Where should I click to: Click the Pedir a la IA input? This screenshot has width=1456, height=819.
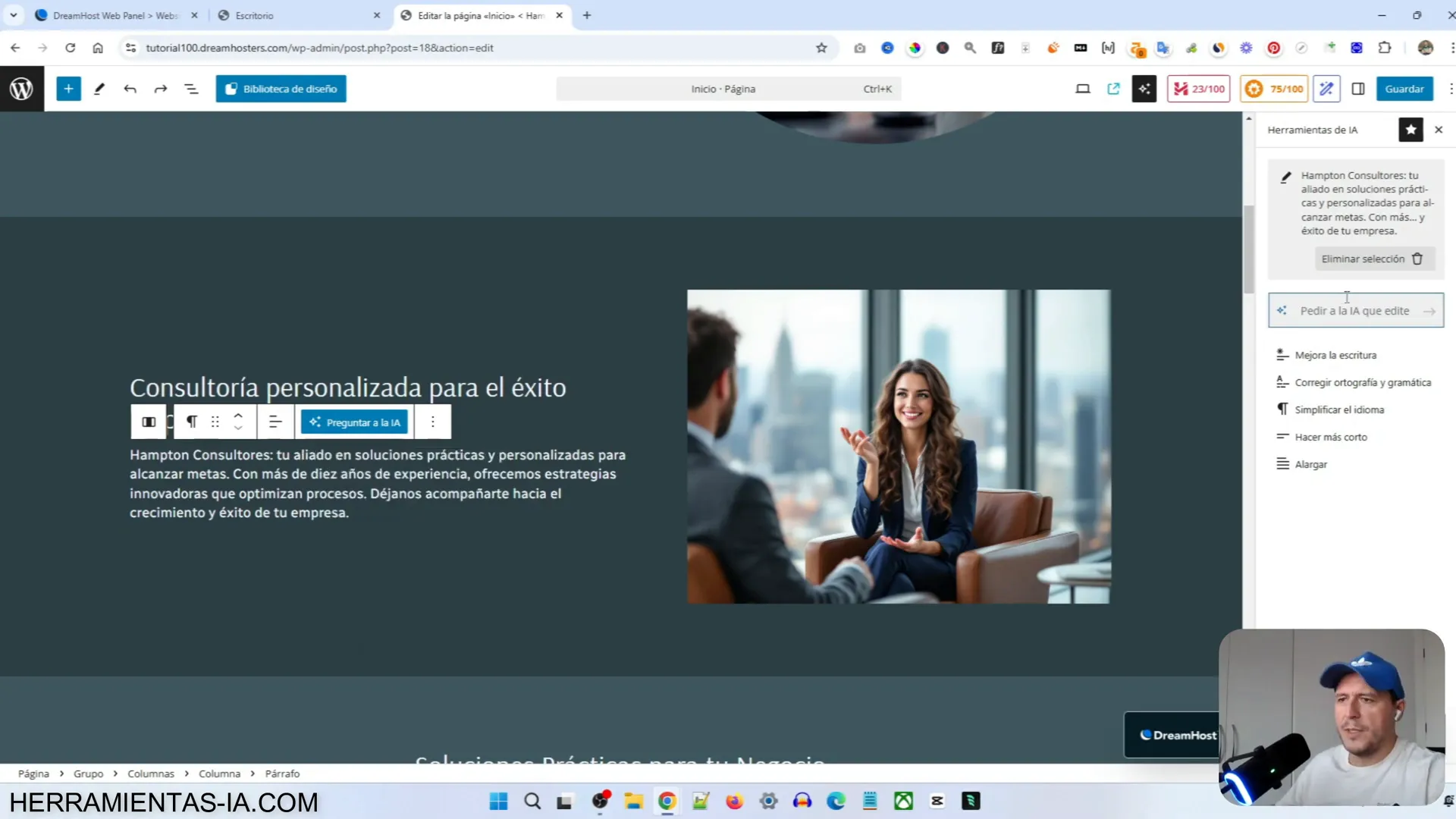pos(1354,311)
